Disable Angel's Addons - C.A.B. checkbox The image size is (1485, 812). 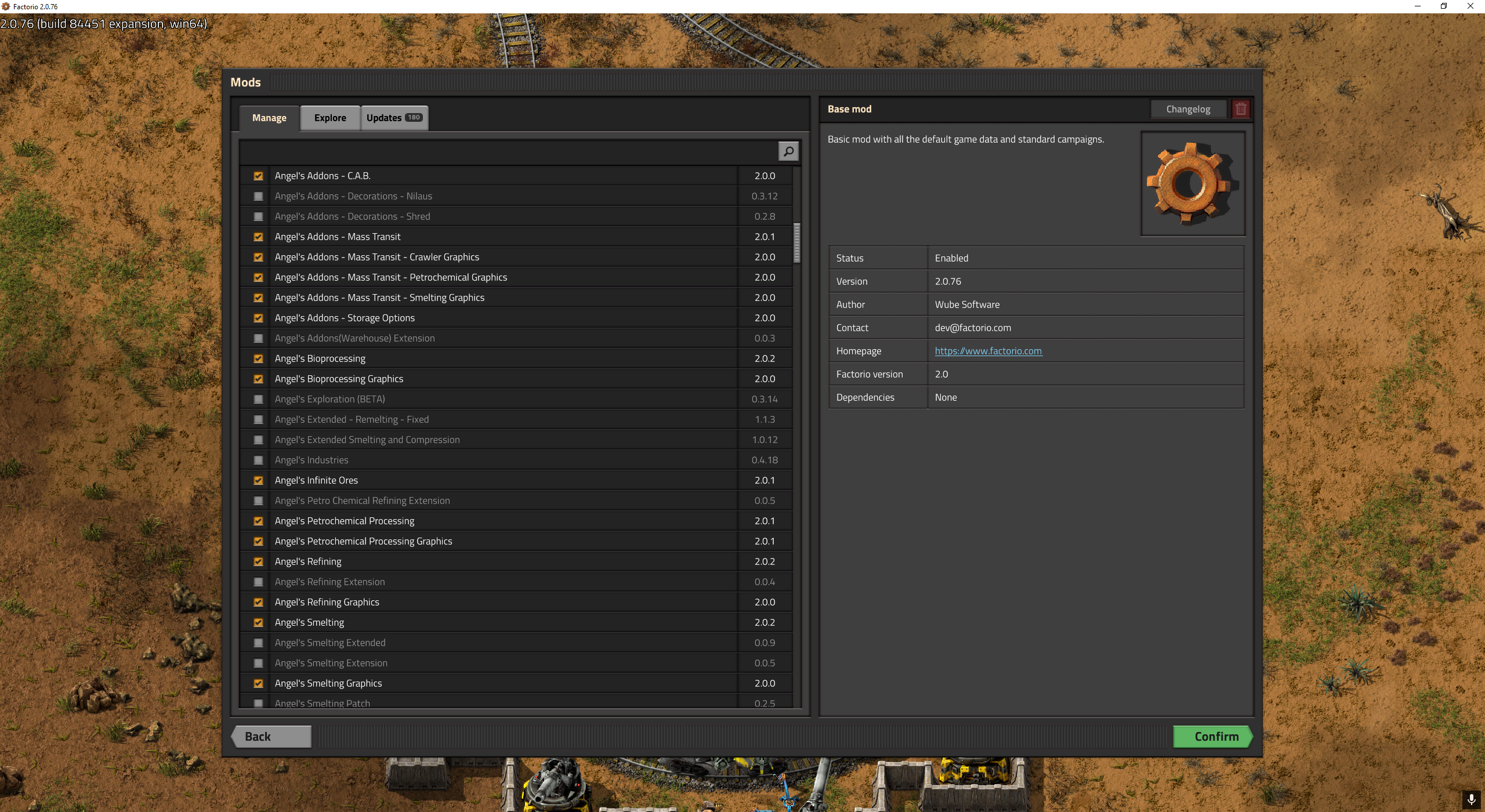coord(258,176)
